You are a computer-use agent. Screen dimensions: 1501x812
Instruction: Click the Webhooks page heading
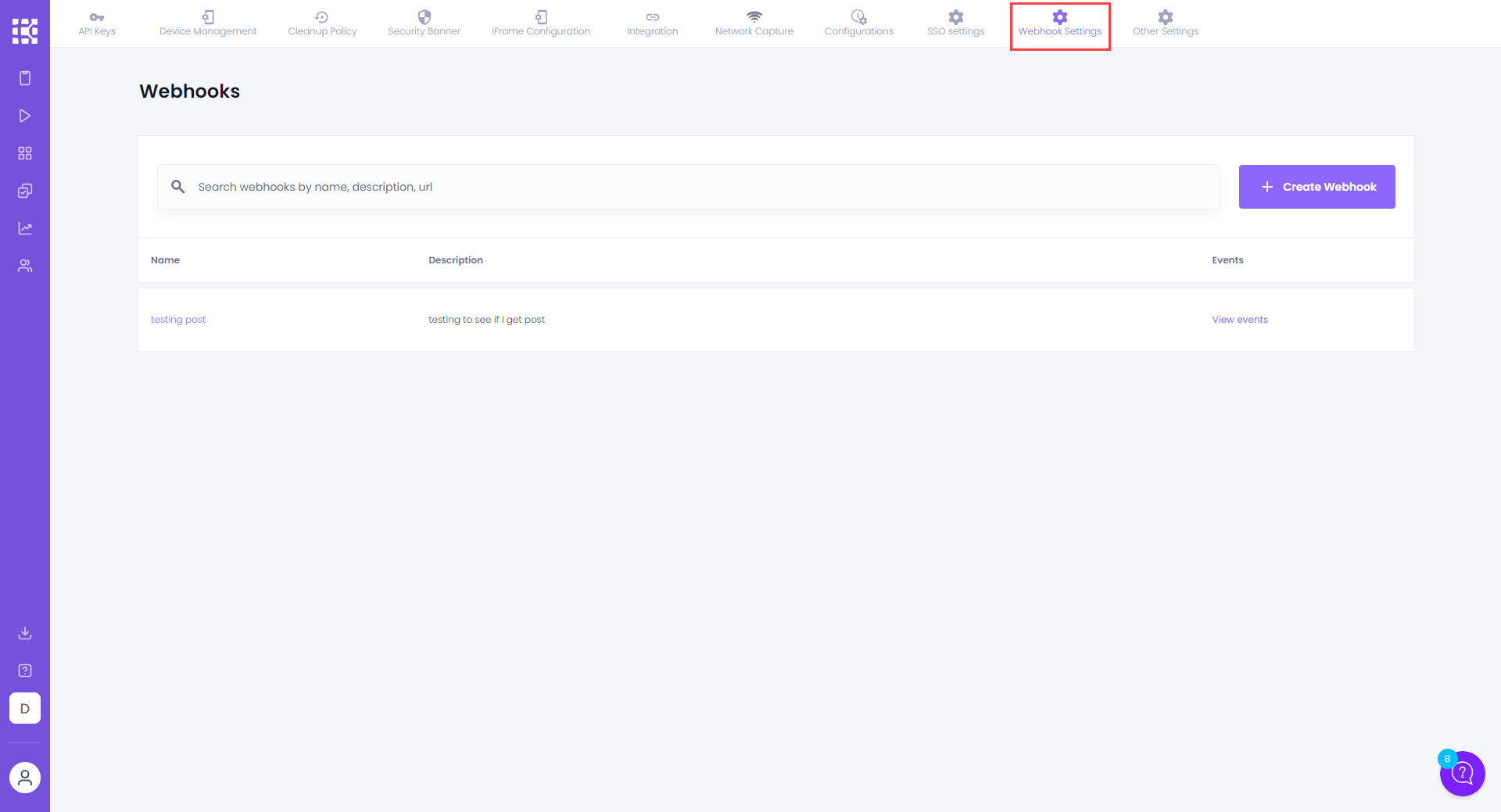tap(190, 91)
